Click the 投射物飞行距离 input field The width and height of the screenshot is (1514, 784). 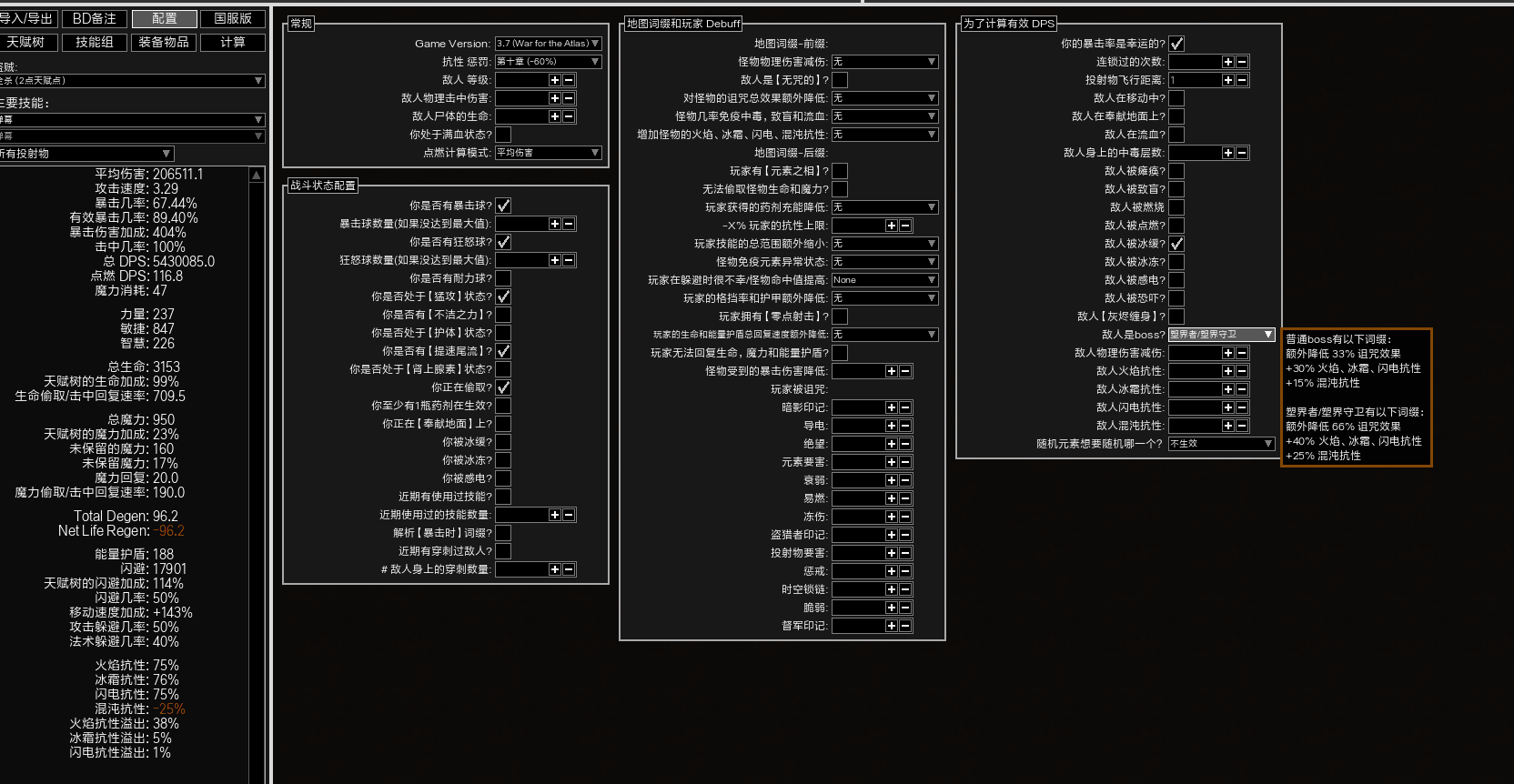[x=1194, y=80]
